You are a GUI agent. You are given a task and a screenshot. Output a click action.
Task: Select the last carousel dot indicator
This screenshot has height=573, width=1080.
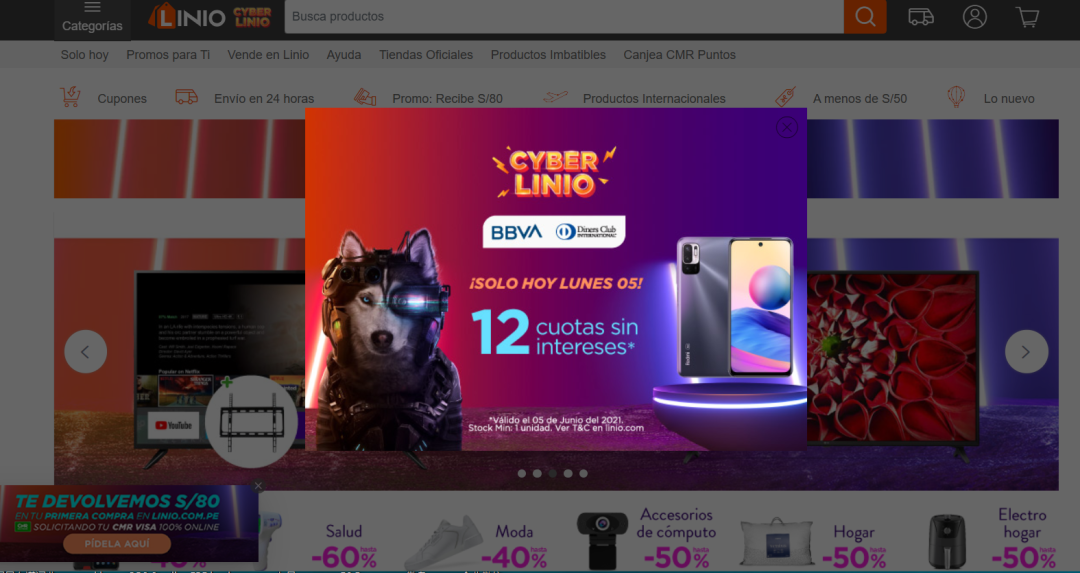[583, 473]
